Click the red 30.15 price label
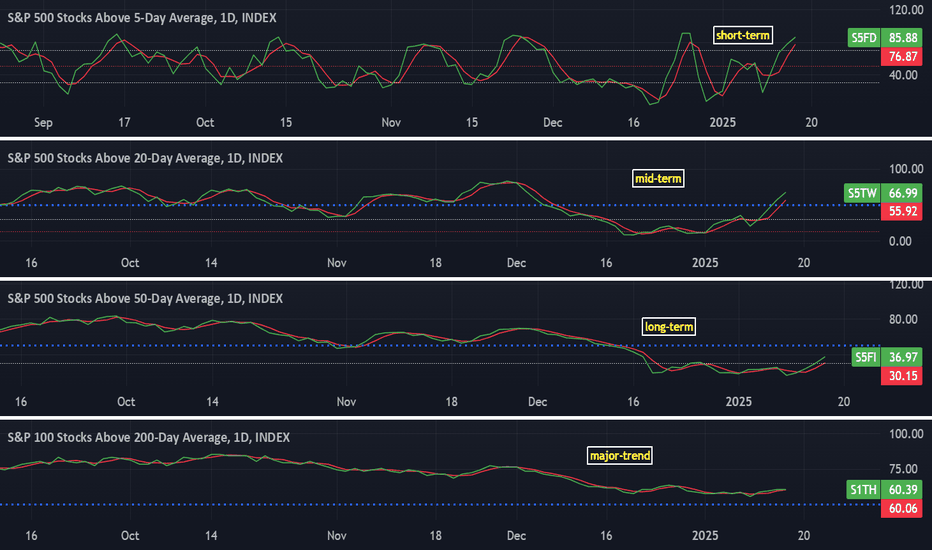 click(902, 376)
